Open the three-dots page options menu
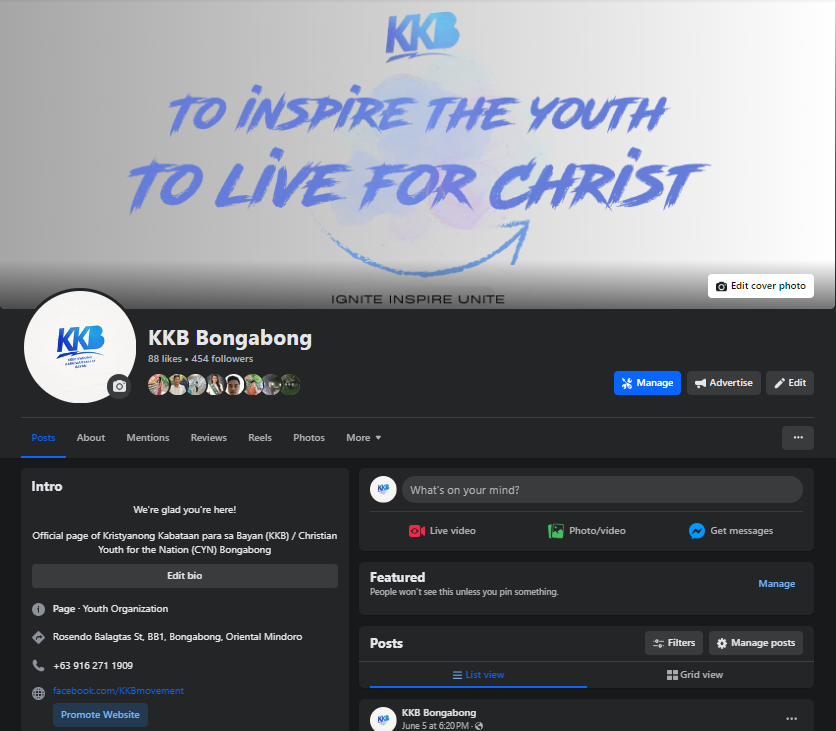The width and height of the screenshot is (836, 731). pos(798,438)
